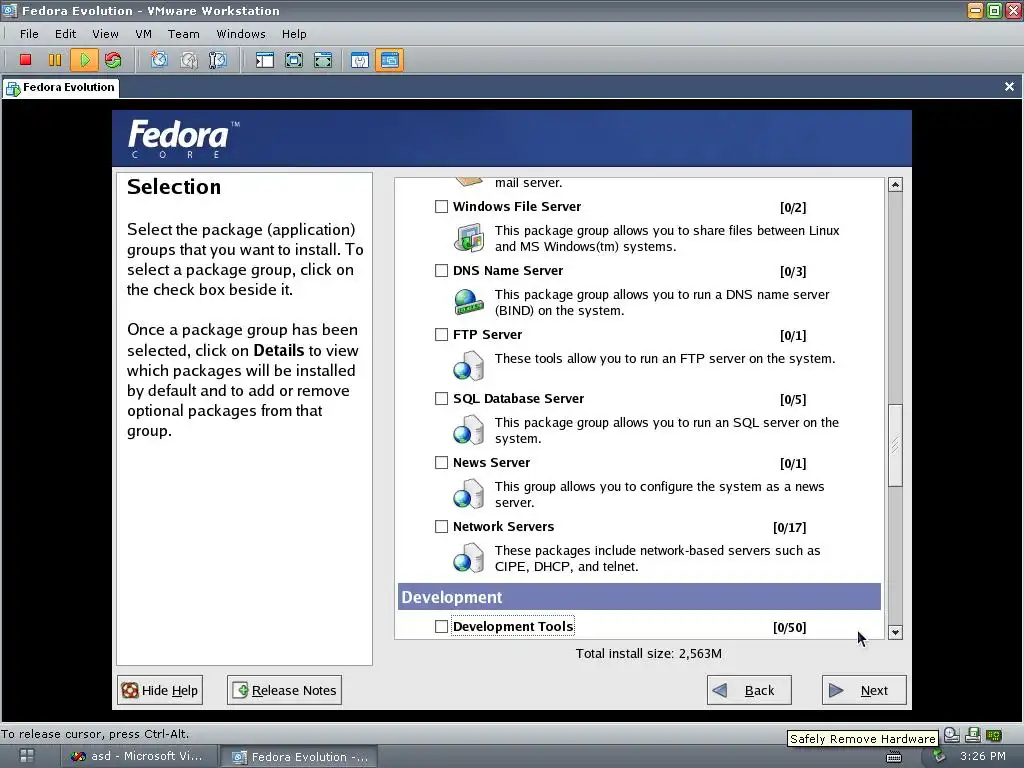Toggle the sidebar view toolbar icon
Screen dimensions: 1024x768
pyautogui.click(x=264, y=60)
